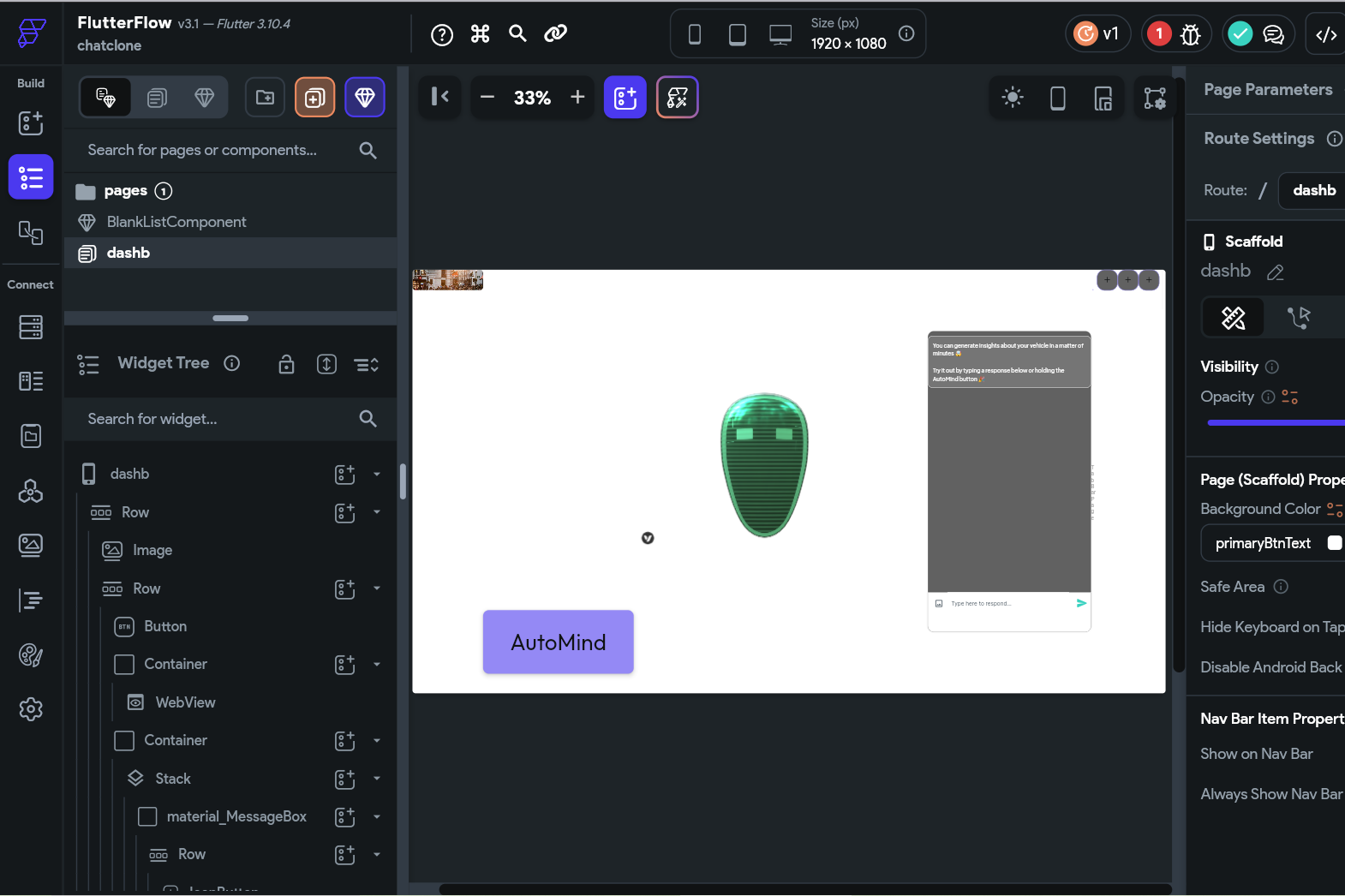1345x896 pixels.
Task: Select tablet device preview size
Action: tap(737, 34)
